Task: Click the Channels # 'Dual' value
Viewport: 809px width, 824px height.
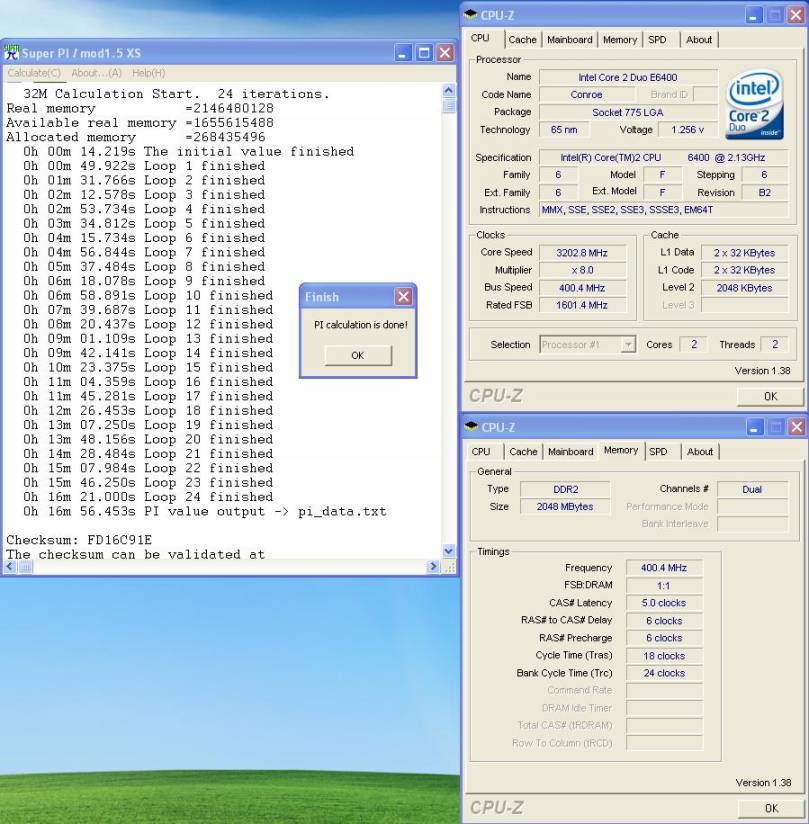Action: click(752, 489)
